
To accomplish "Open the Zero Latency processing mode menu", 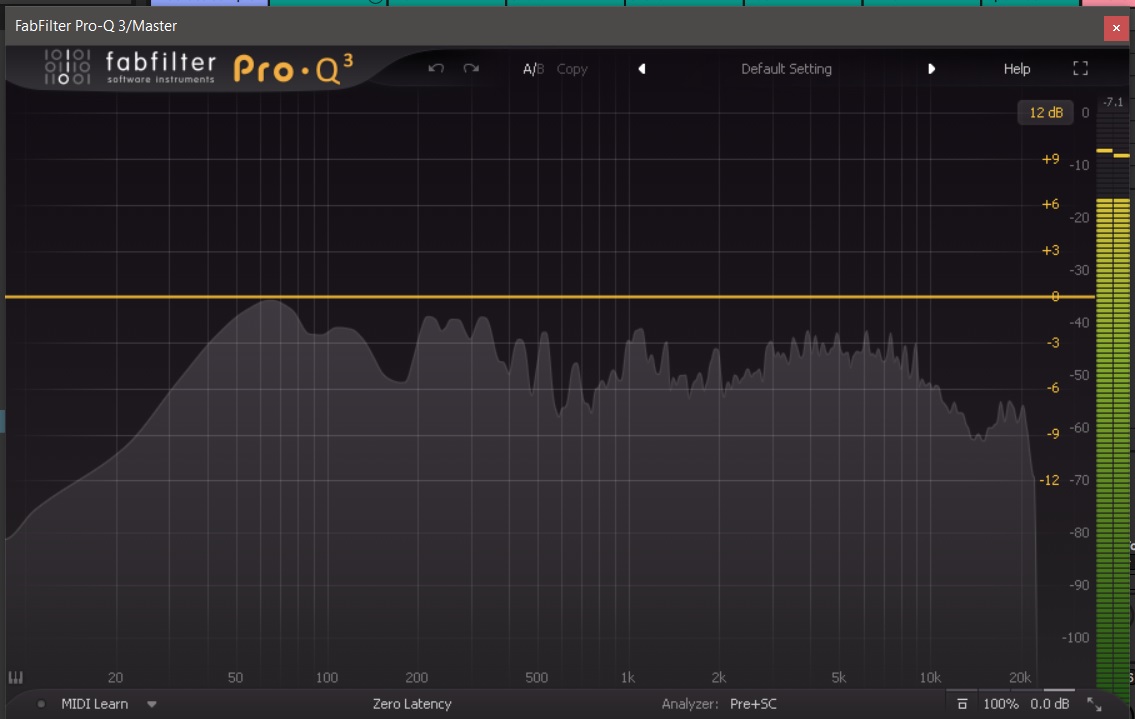I will tap(412, 704).
